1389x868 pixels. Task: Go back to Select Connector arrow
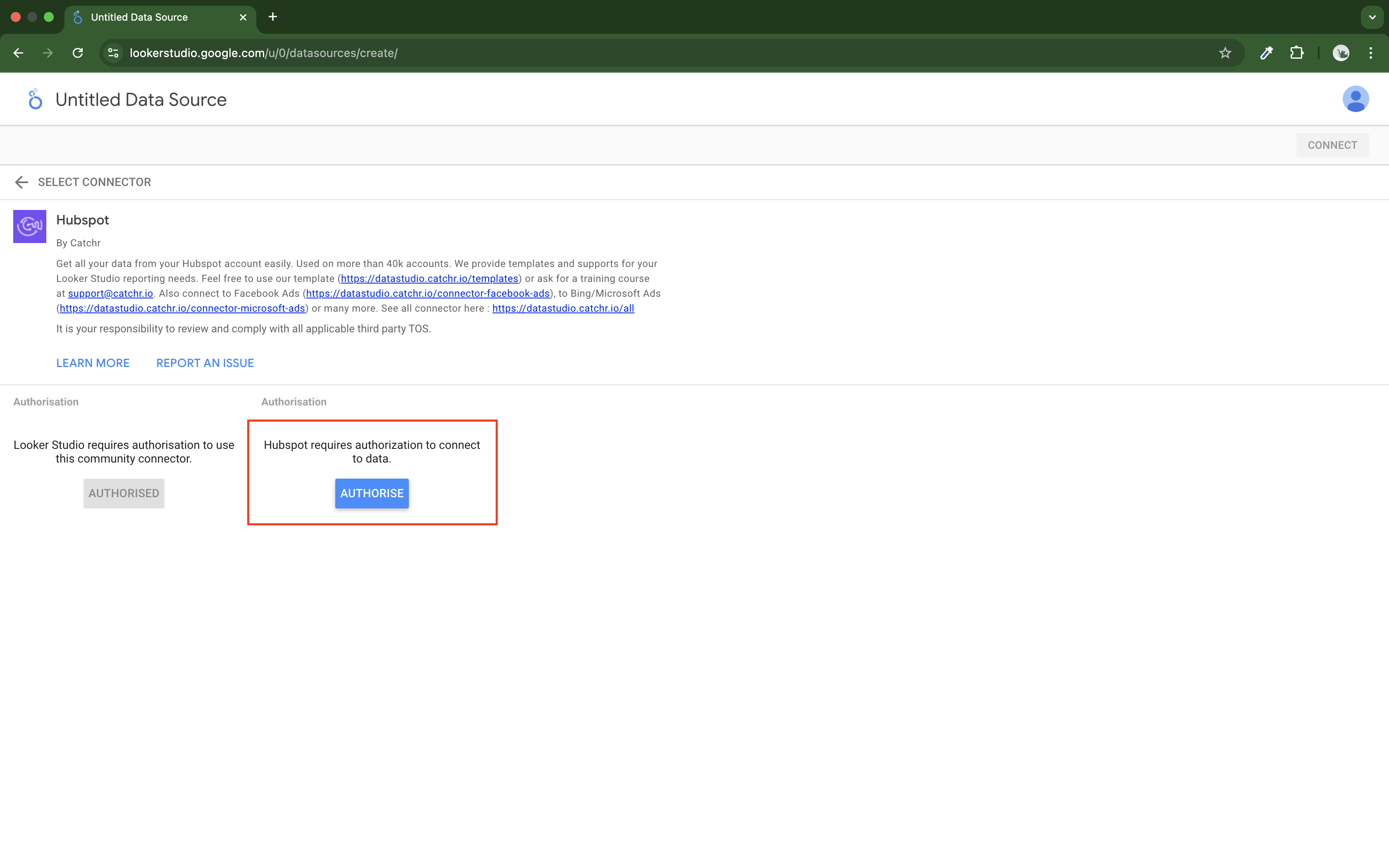point(21,182)
